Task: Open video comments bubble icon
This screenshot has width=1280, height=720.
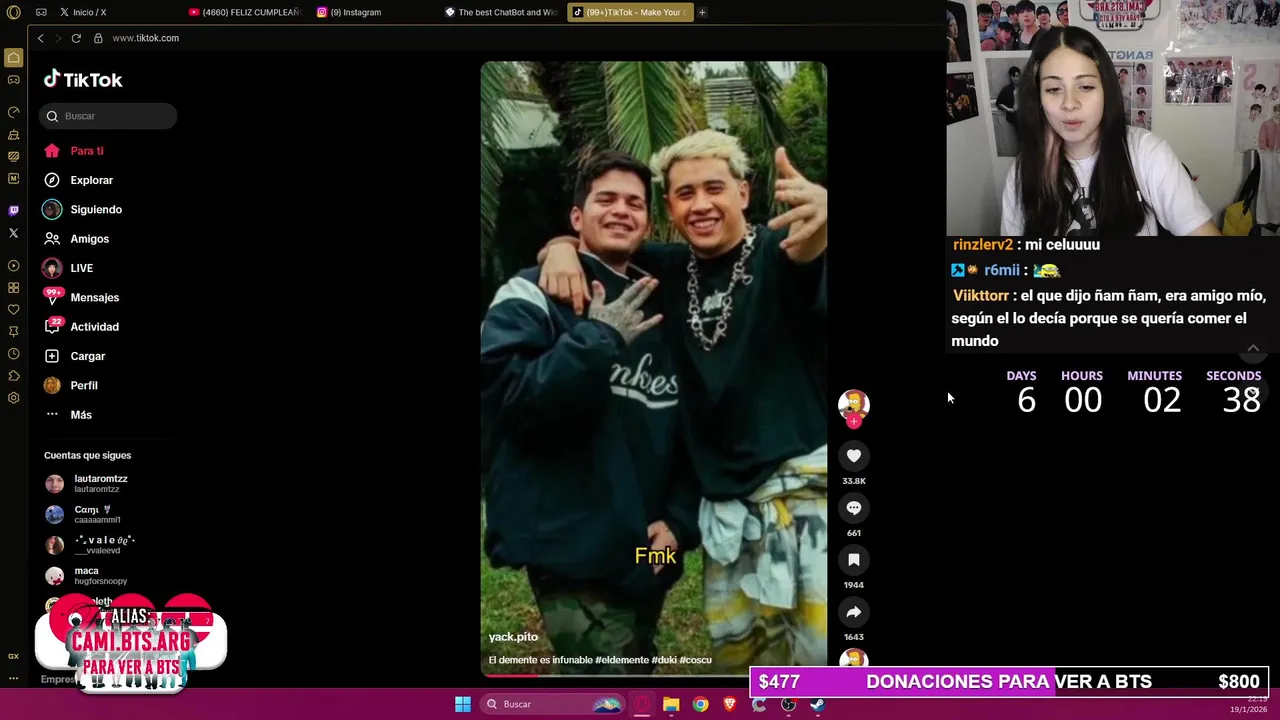Action: tap(854, 508)
